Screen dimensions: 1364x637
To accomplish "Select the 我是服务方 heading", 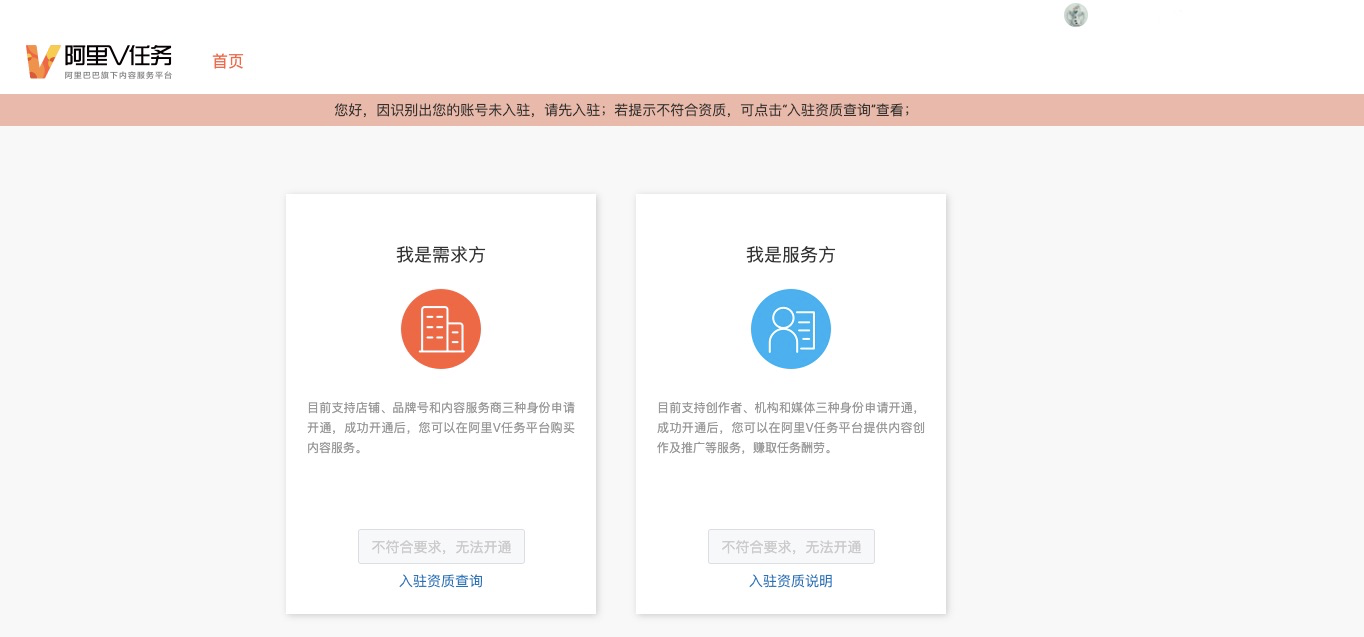I will (791, 255).
